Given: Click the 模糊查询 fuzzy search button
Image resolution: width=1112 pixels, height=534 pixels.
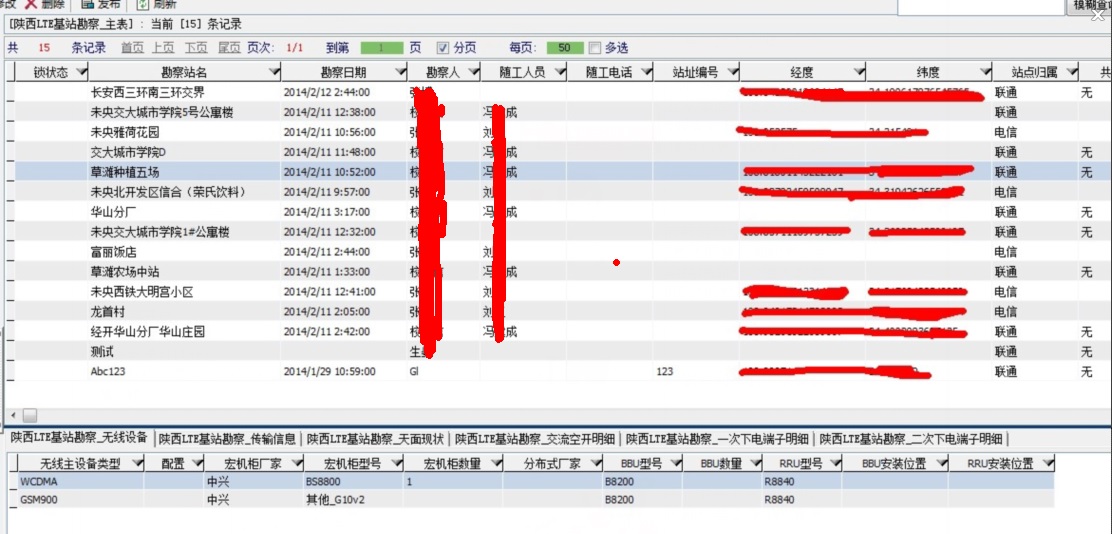Looking at the screenshot, I should click(1090, 6).
